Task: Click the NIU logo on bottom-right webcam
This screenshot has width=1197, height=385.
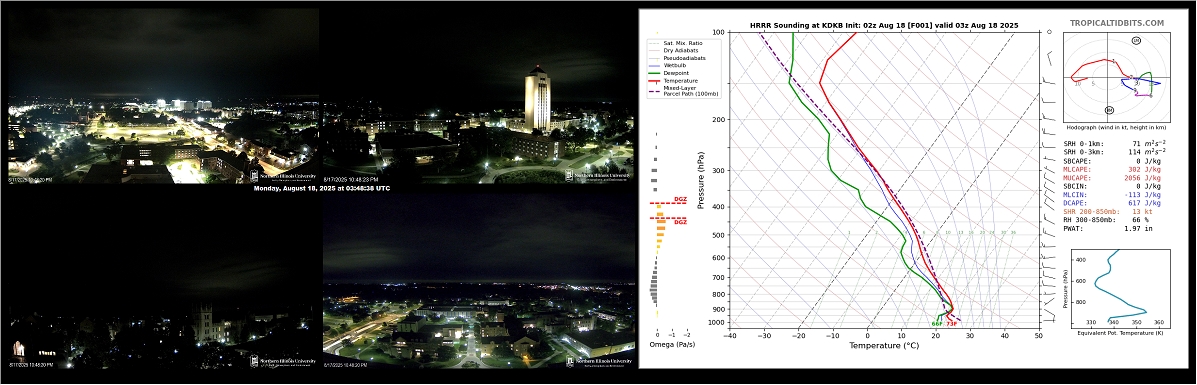Action: click(598, 361)
